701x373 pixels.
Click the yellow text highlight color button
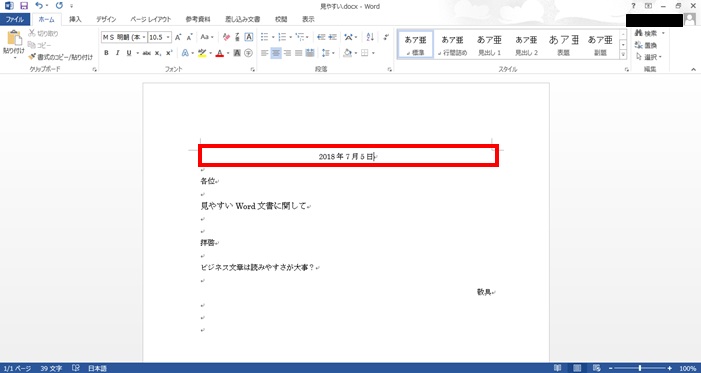(x=202, y=53)
